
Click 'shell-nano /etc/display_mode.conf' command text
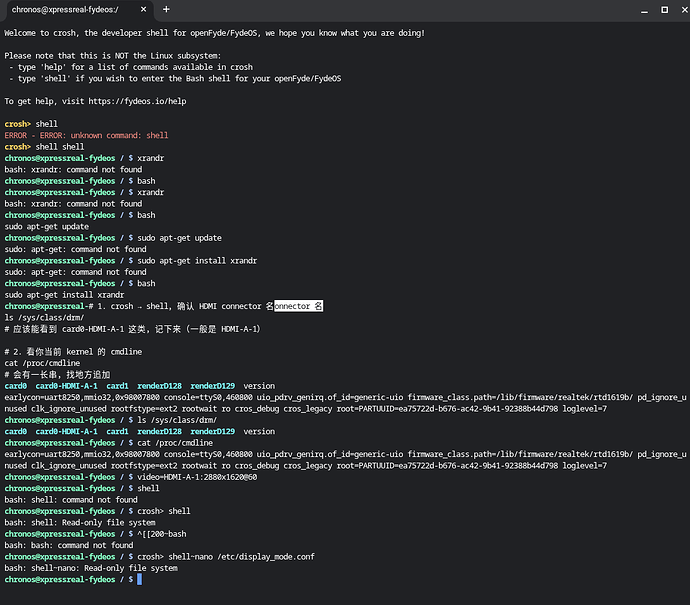coord(242,557)
